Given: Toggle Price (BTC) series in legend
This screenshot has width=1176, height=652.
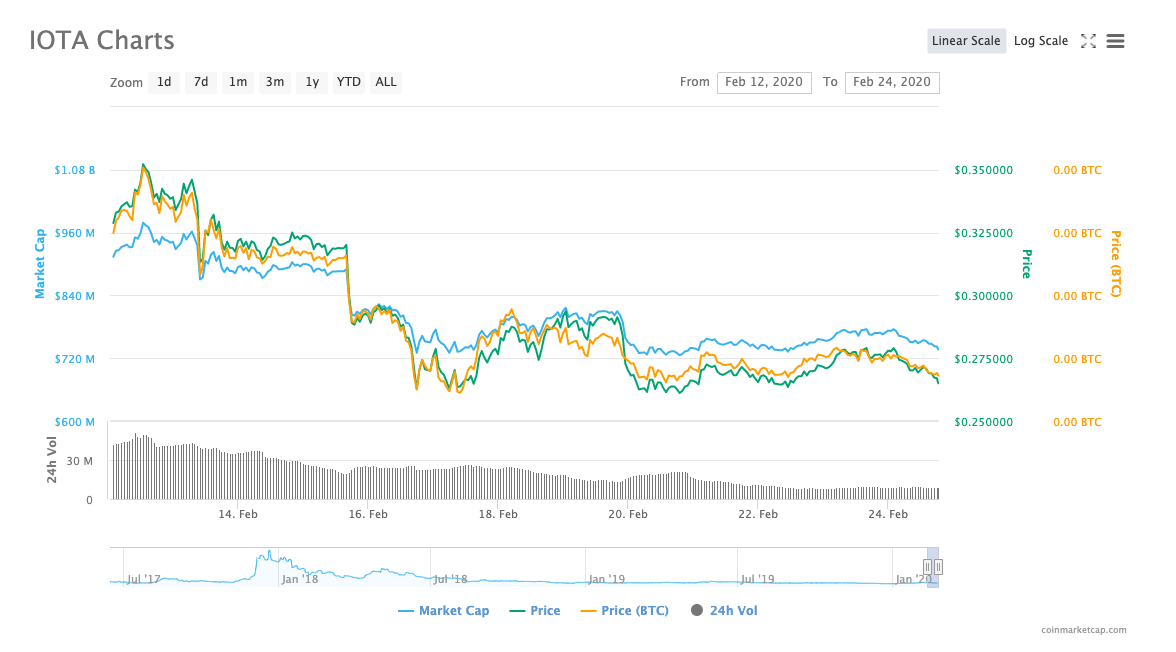Looking at the screenshot, I should click(x=625, y=611).
